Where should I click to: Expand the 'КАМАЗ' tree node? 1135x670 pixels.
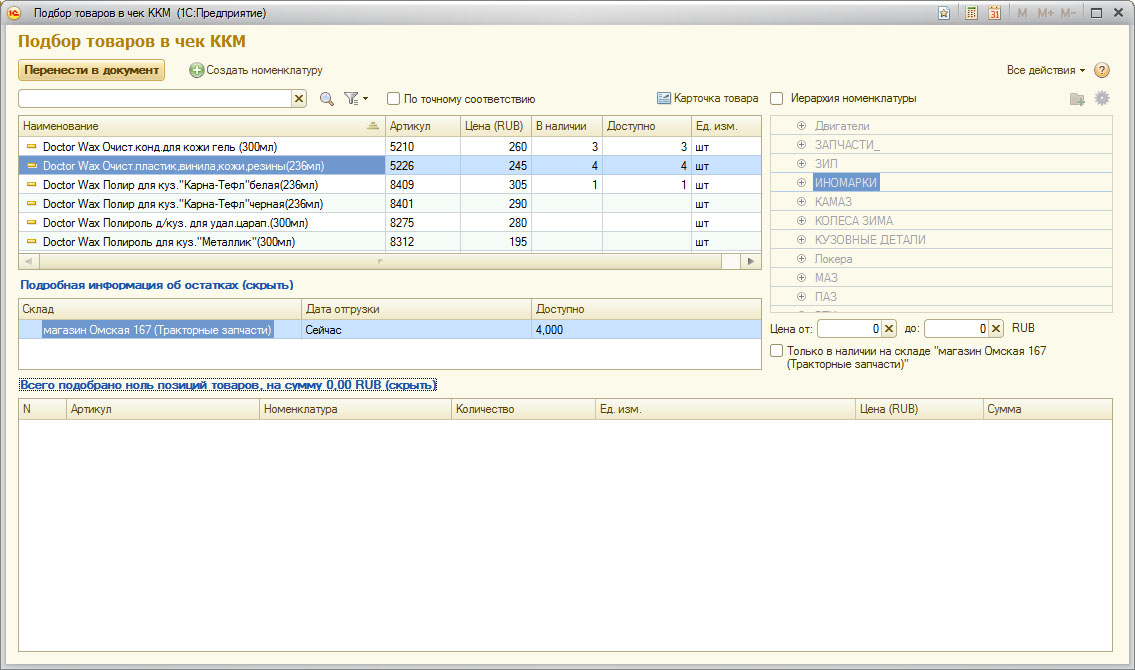pos(801,202)
